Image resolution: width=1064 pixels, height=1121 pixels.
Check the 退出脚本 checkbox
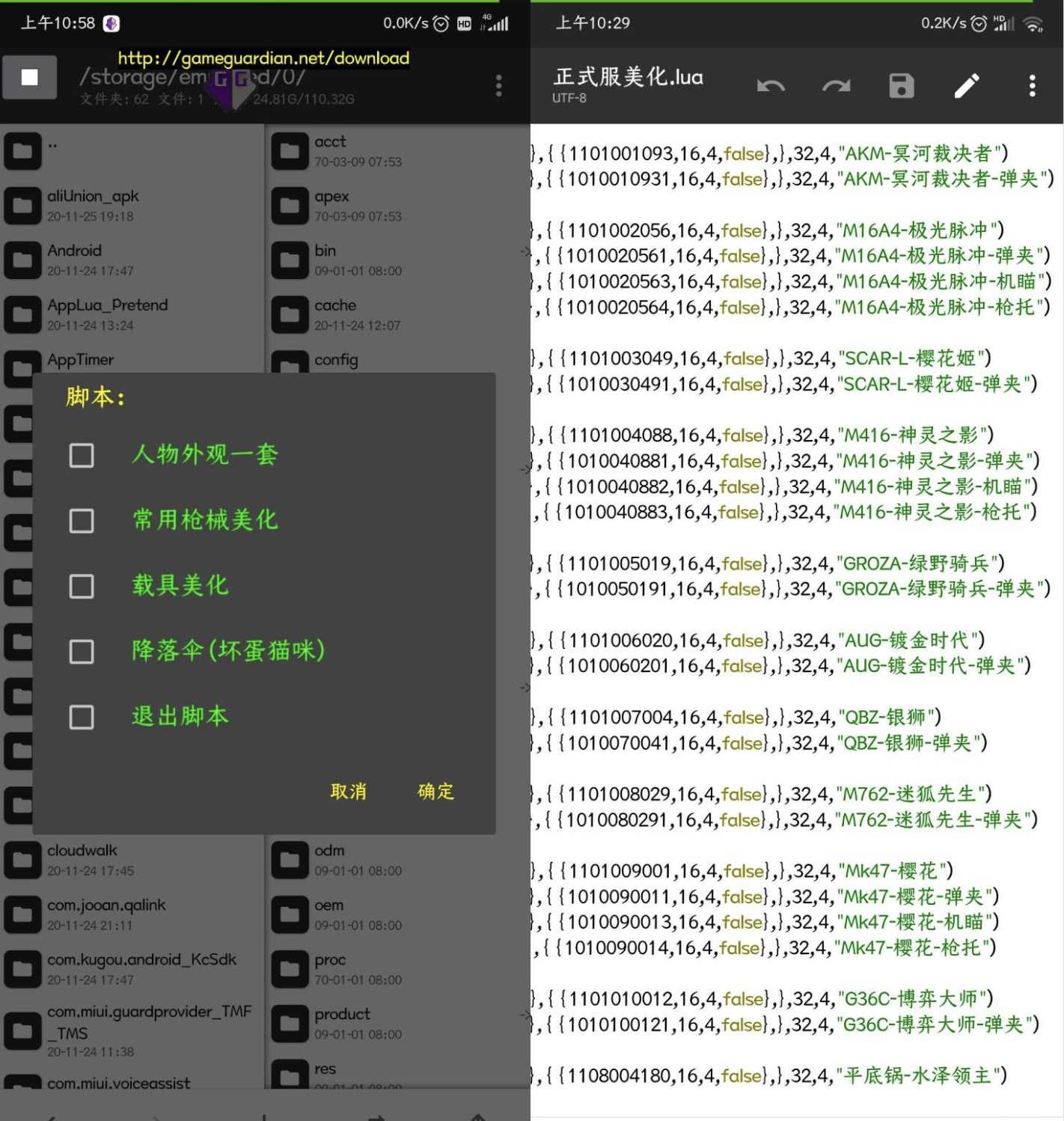[82, 718]
